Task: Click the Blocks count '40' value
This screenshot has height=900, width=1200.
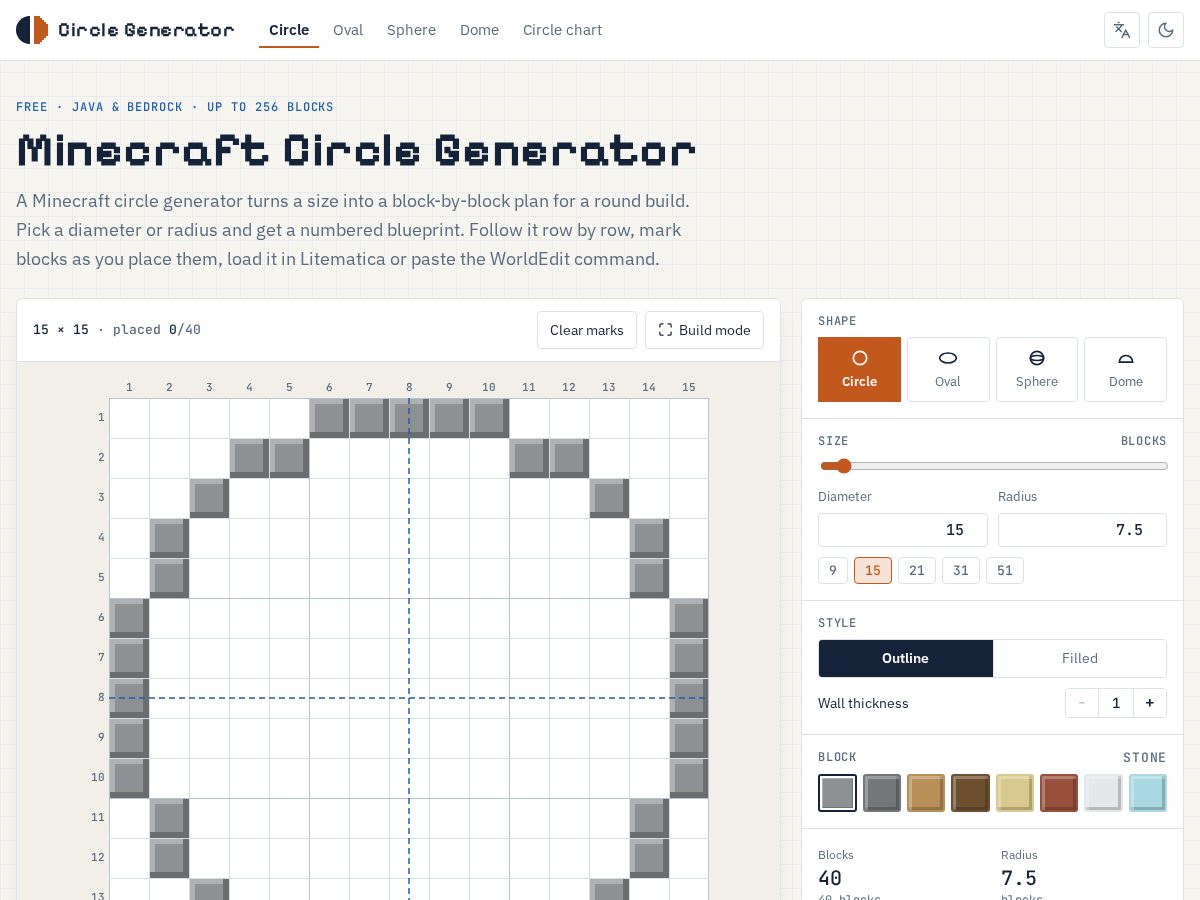Action: click(830, 878)
